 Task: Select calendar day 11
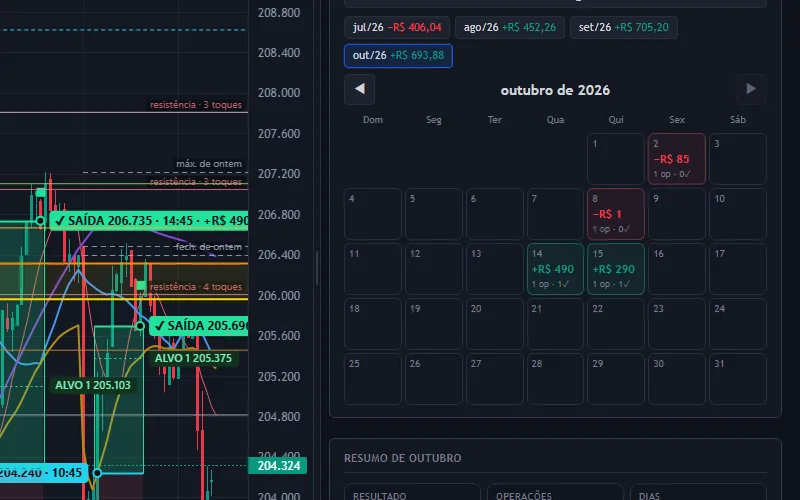click(373, 269)
